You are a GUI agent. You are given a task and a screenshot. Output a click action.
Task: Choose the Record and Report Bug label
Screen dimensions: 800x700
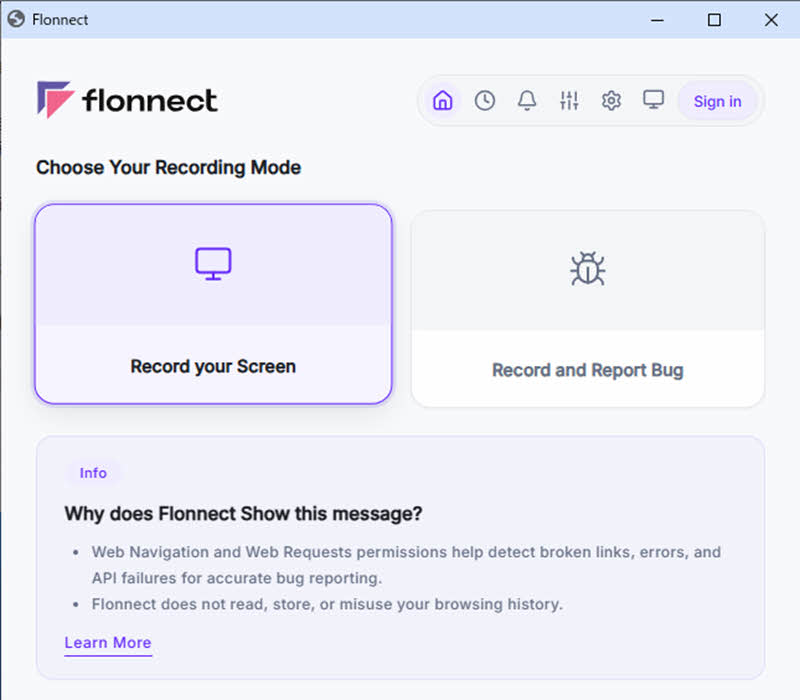click(588, 370)
